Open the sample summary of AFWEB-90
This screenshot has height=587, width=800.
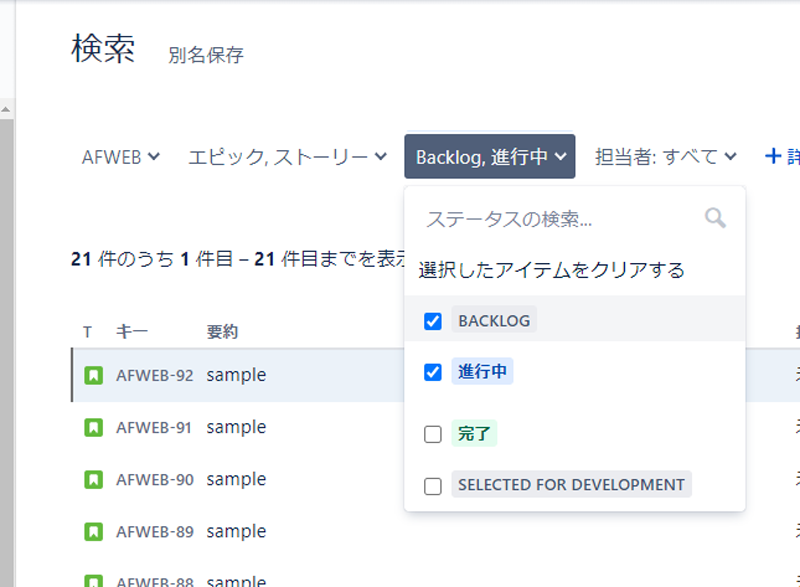[236, 479]
